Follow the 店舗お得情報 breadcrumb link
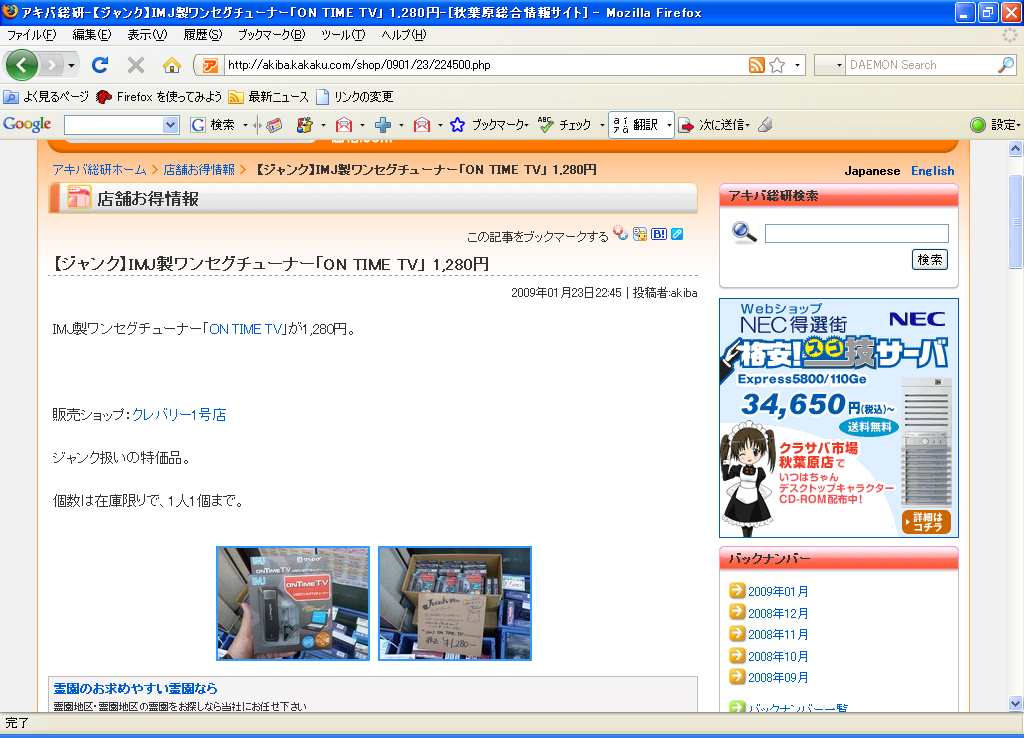Image resolution: width=1024 pixels, height=738 pixels. (199, 170)
